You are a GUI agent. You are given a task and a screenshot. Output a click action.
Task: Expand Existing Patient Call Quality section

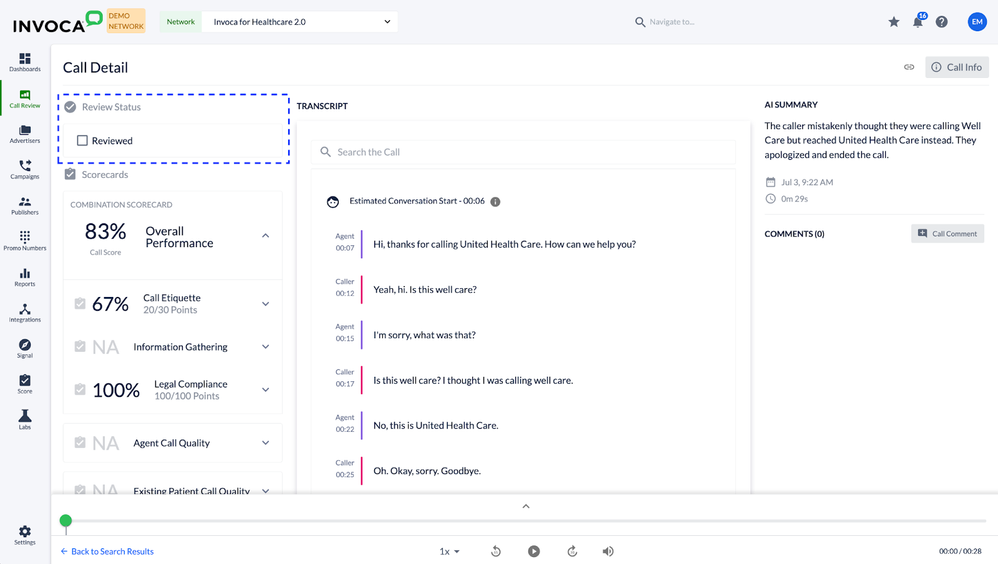(x=265, y=491)
